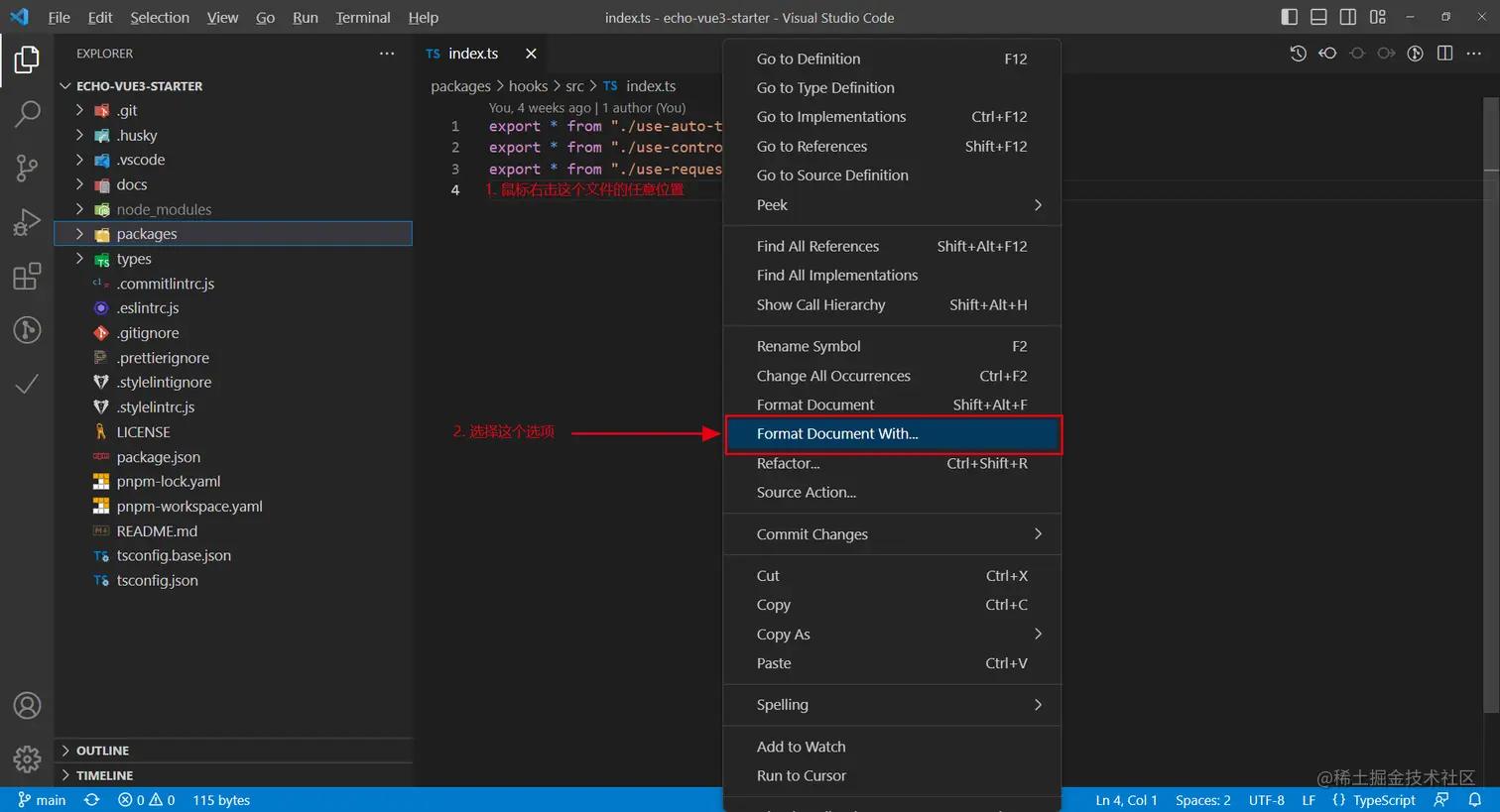The height and width of the screenshot is (812, 1500).
Task: Click the file history clock icon
Action: click(1298, 54)
